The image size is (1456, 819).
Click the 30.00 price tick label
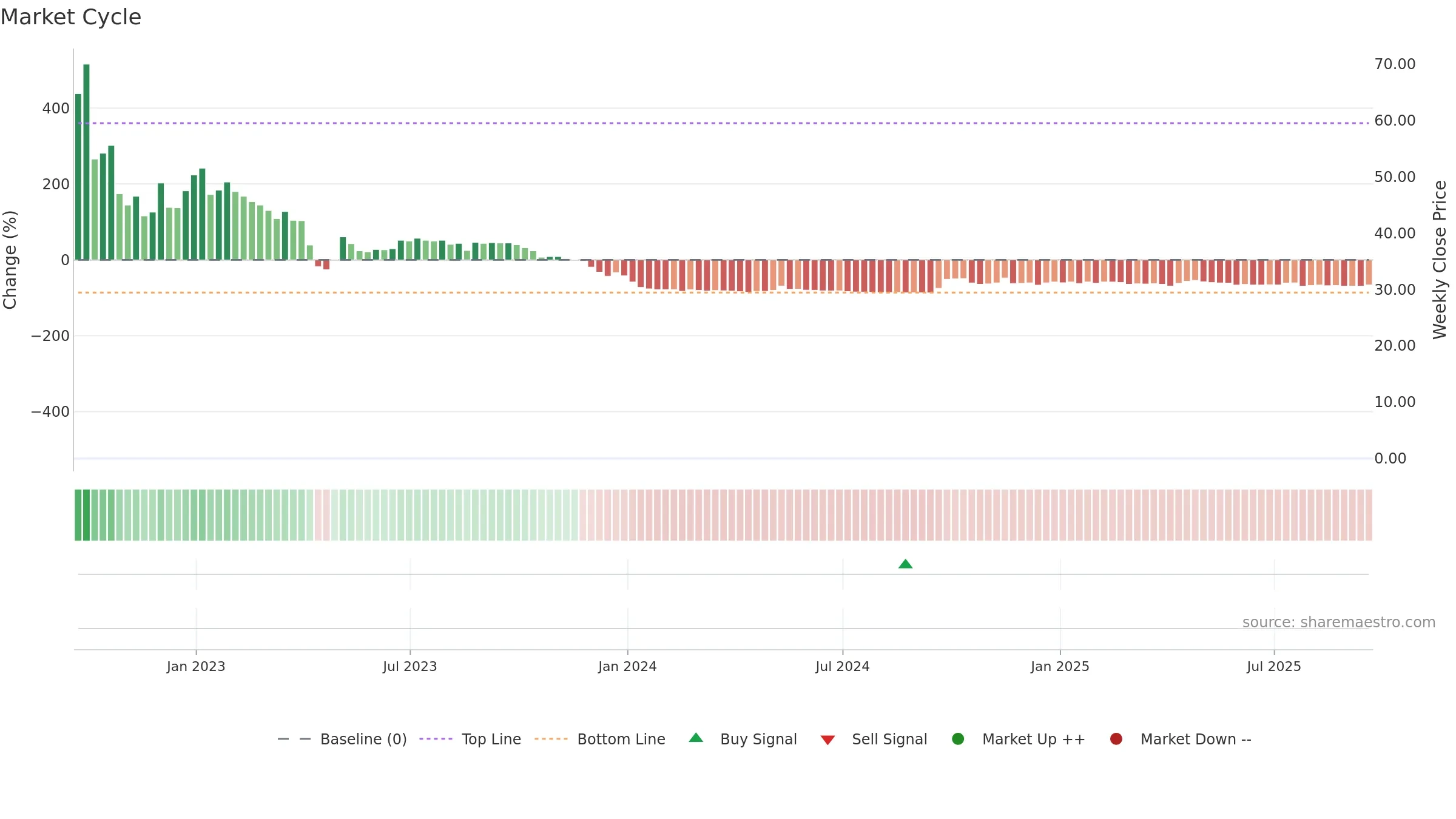[x=1395, y=290]
